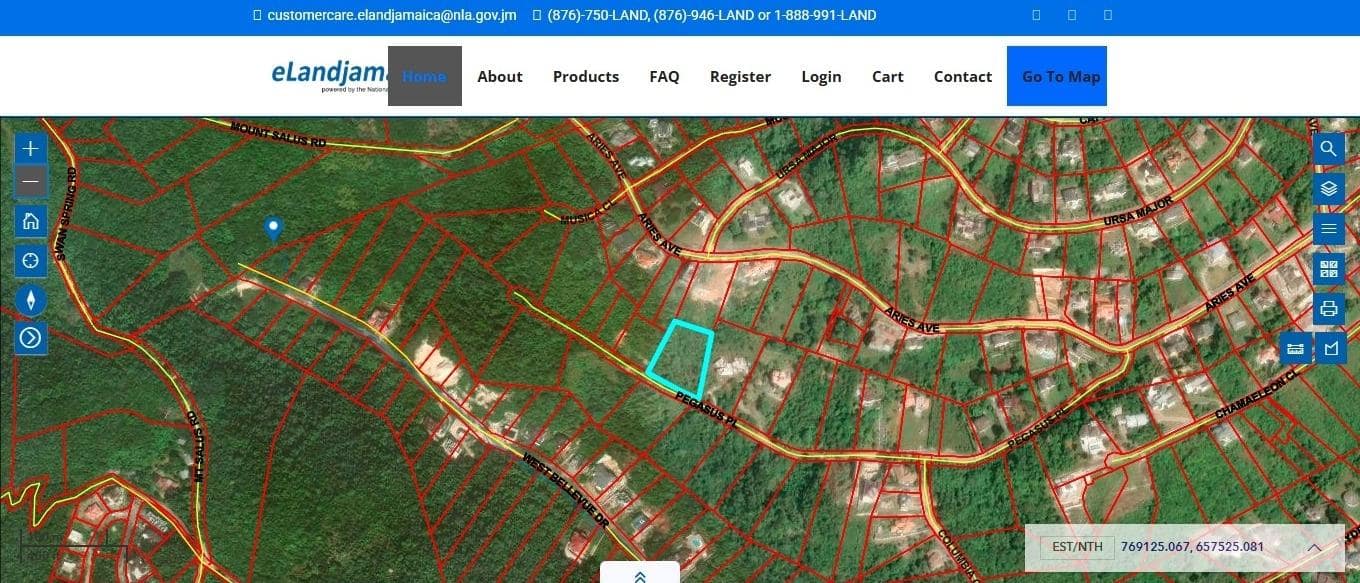Print the current map view

coord(1328,308)
